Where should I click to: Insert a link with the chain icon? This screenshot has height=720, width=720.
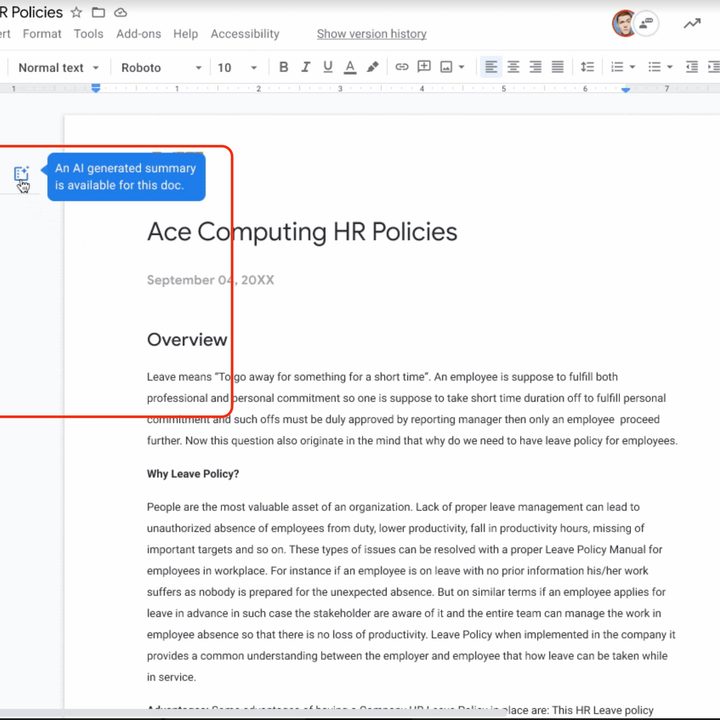(402, 68)
